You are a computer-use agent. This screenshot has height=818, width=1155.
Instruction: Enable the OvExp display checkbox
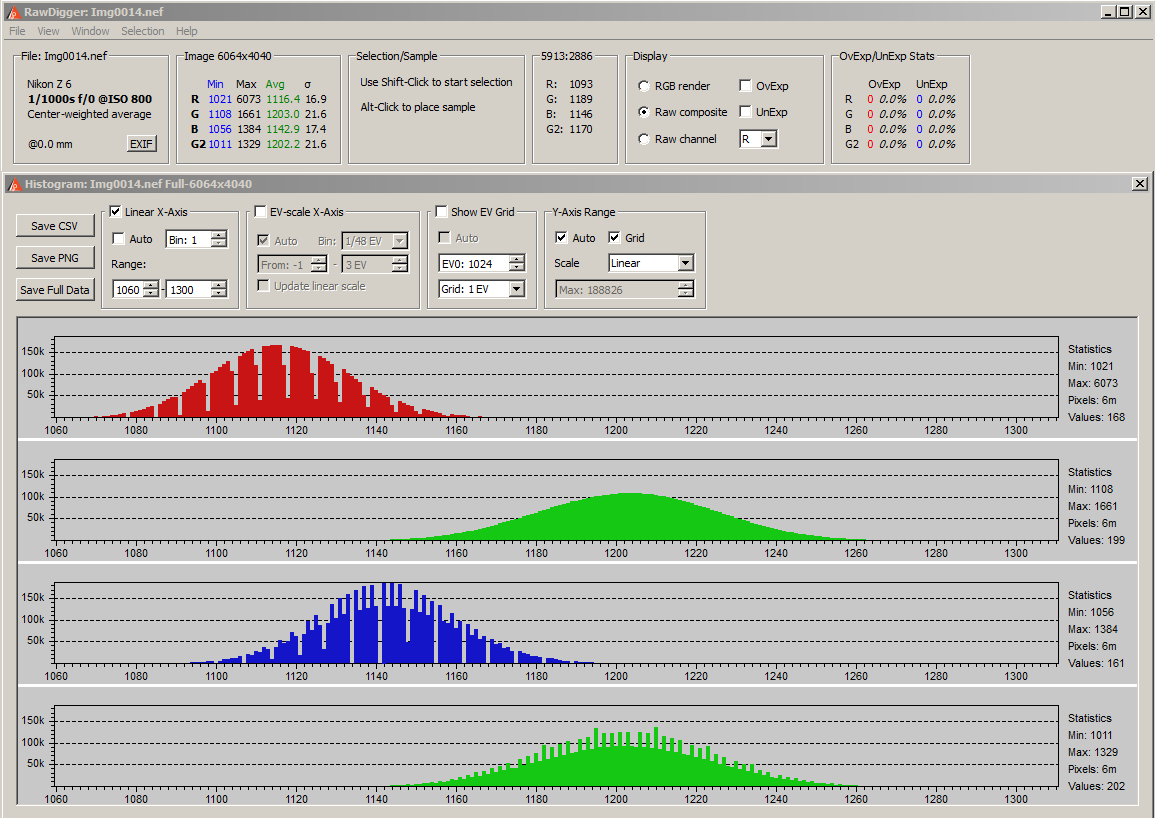tap(746, 86)
